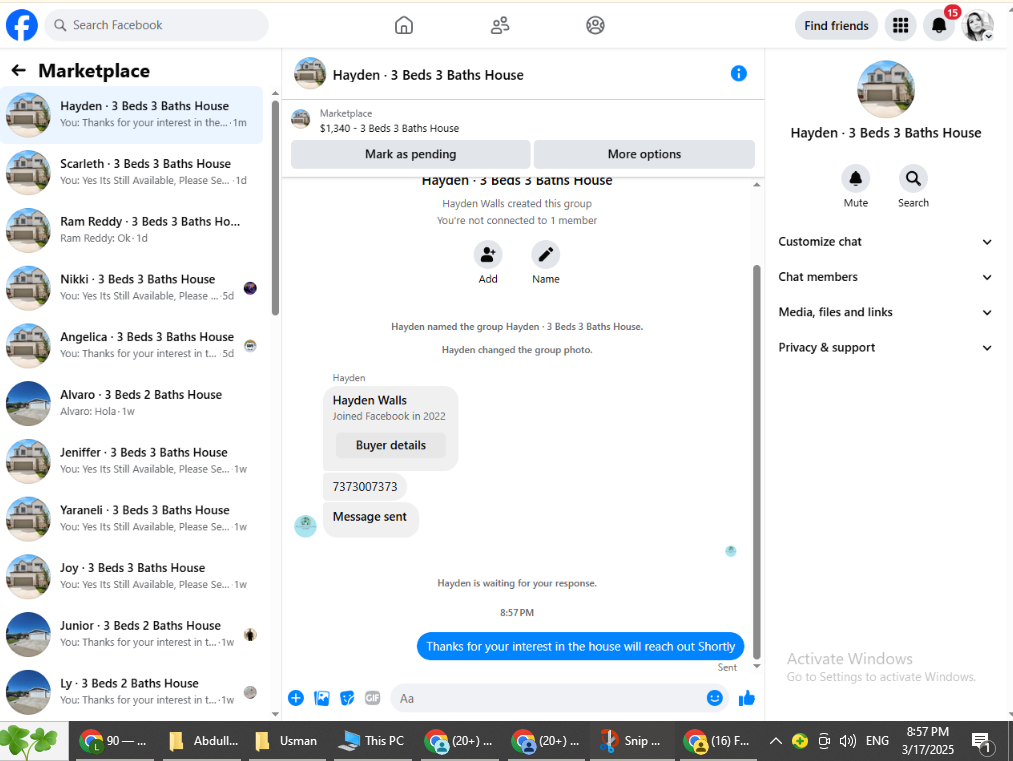Viewport: 1013px width, 761px height.
Task: Open Junior · 3 Beds 2 Baths chat
Action: [x=132, y=634]
